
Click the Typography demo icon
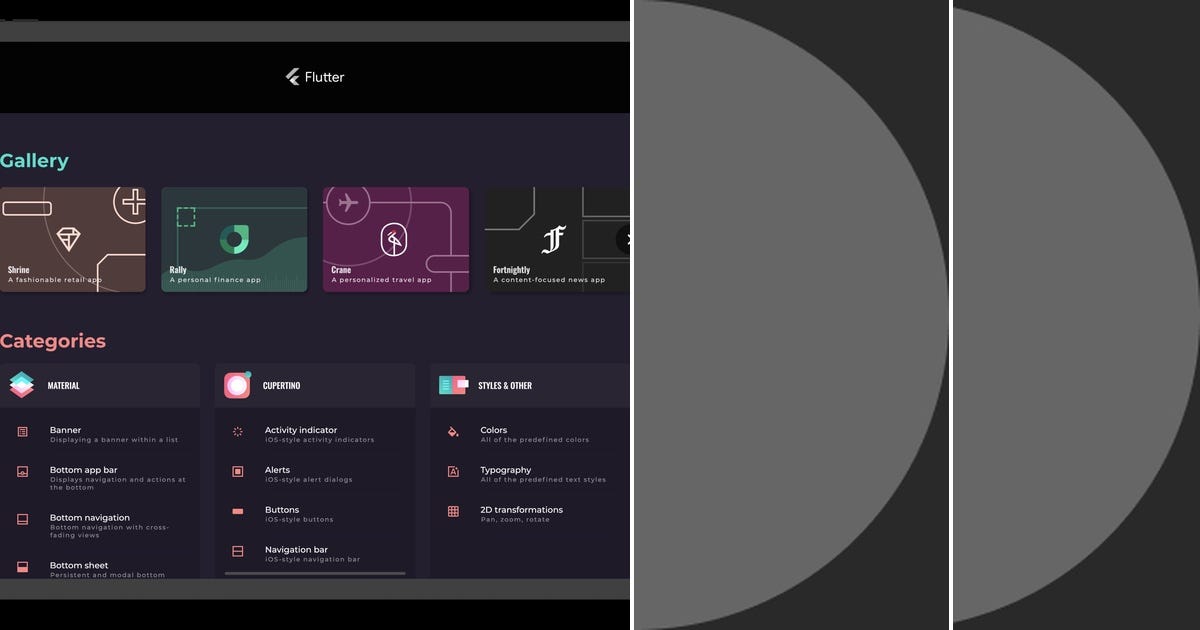(x=453, y=471)
